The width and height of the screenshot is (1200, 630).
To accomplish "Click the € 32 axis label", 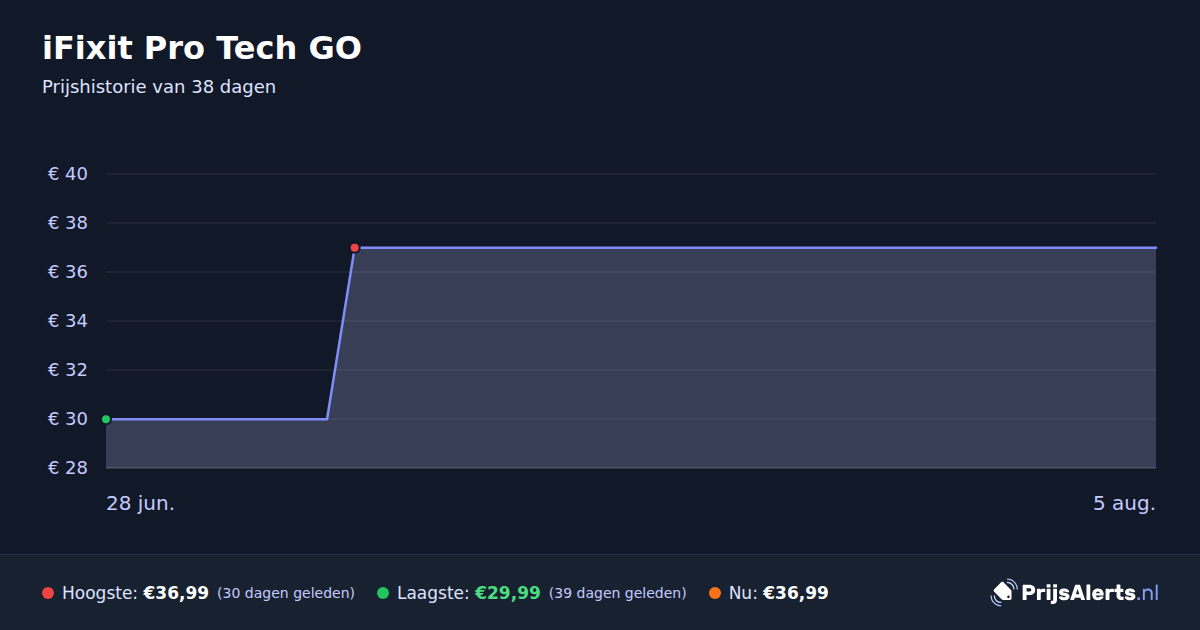I will coord(68,370).
